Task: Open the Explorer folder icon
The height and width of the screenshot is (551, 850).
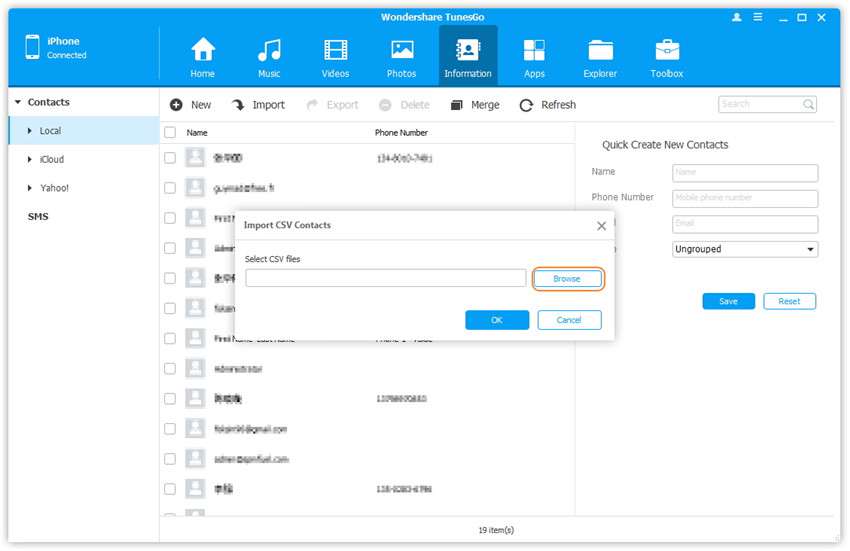Action: coord(601,50)
